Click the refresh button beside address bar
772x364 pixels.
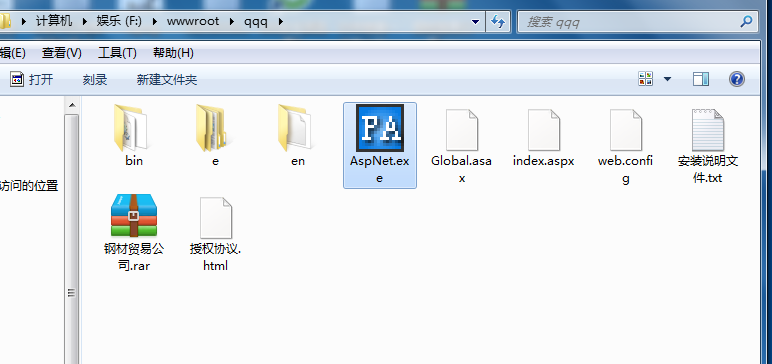click(x=498, y=22)
